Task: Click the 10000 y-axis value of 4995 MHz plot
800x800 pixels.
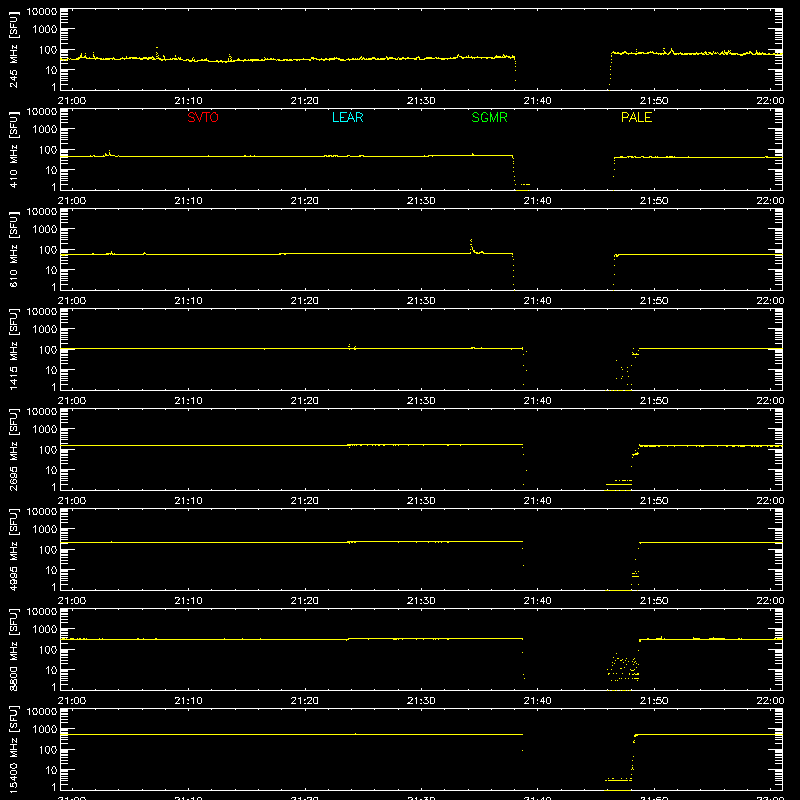Action: tap(42, 512)
